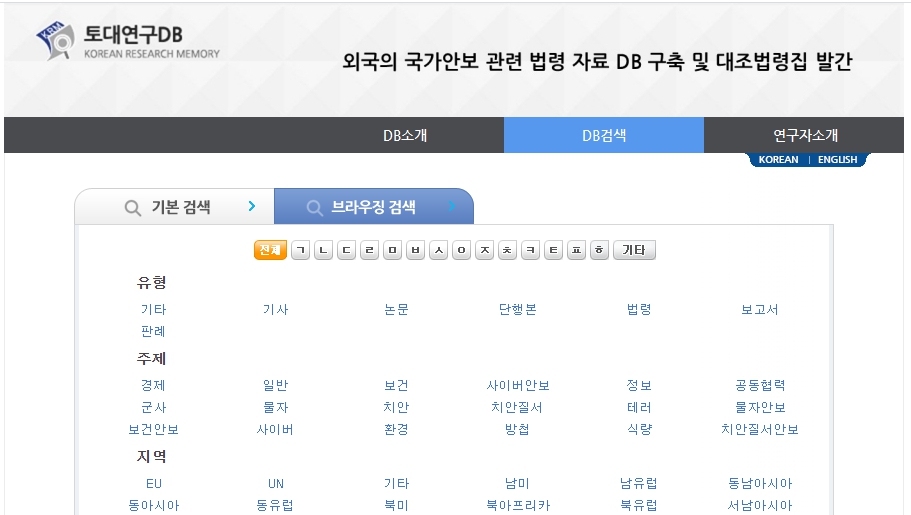Open the 판례 type link
The height and width of the screenshot is (515, 911).
tap(153, 331)
